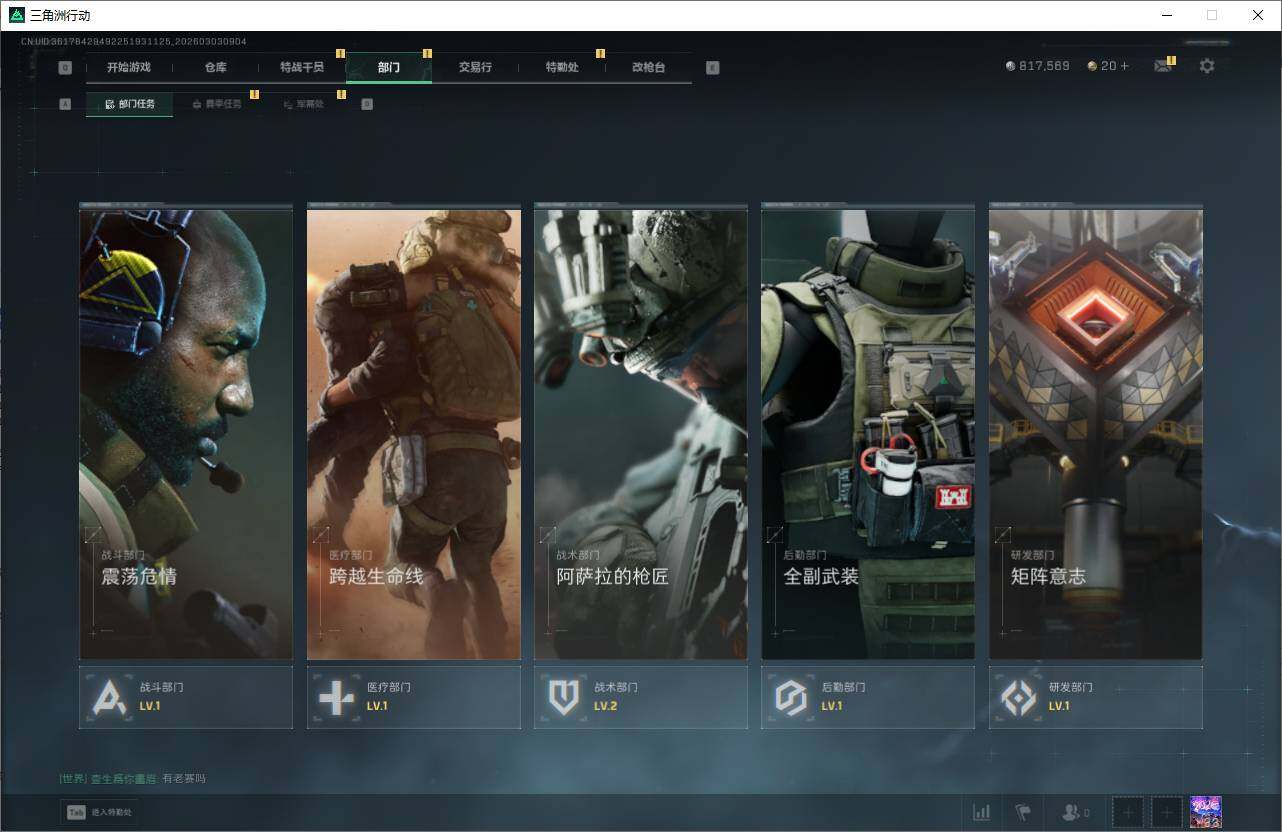Click the player avatar in bottom right
Viewport: 1282px width, 832px height.
click(1206, 812)
